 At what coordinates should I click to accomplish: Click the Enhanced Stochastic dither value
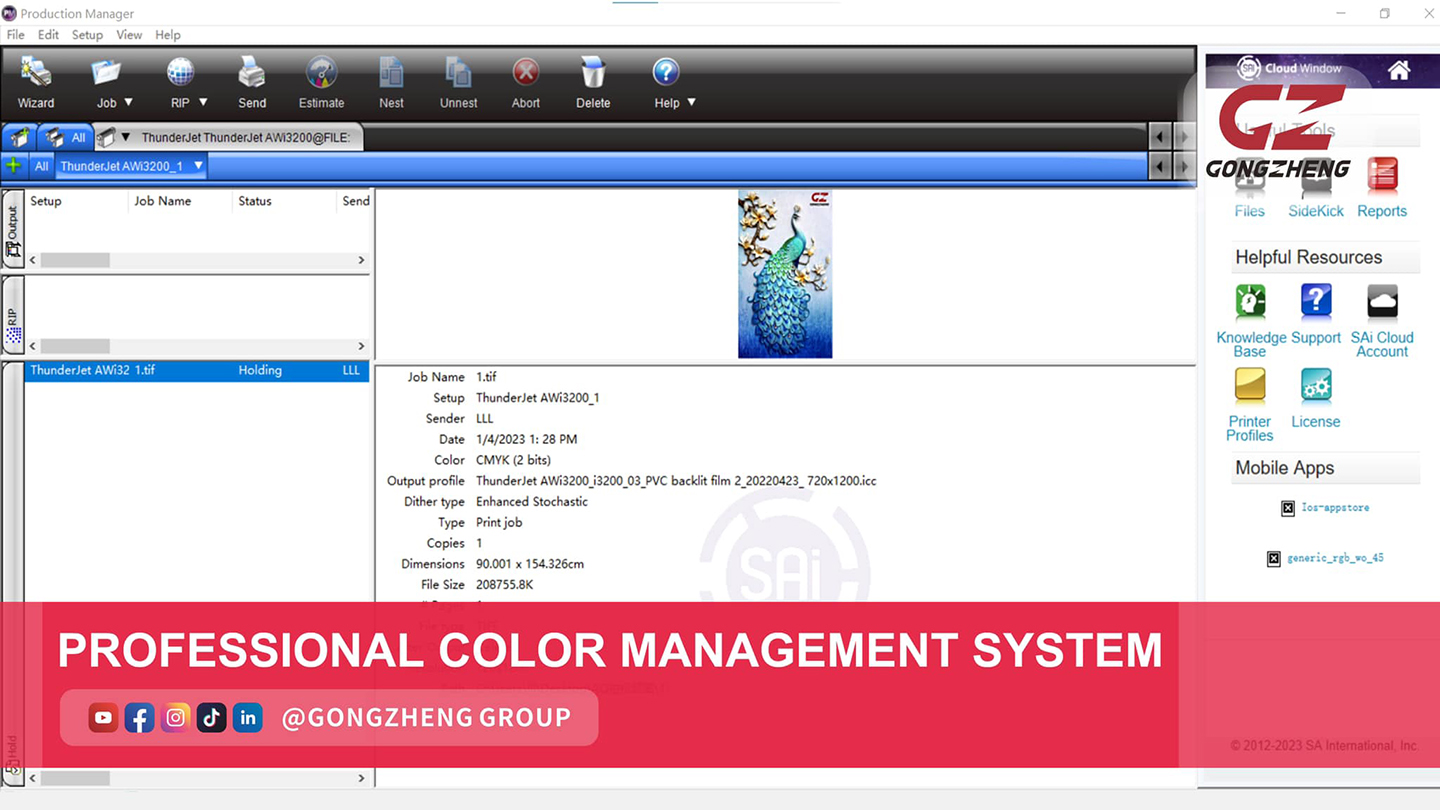[x=532, y=502]
